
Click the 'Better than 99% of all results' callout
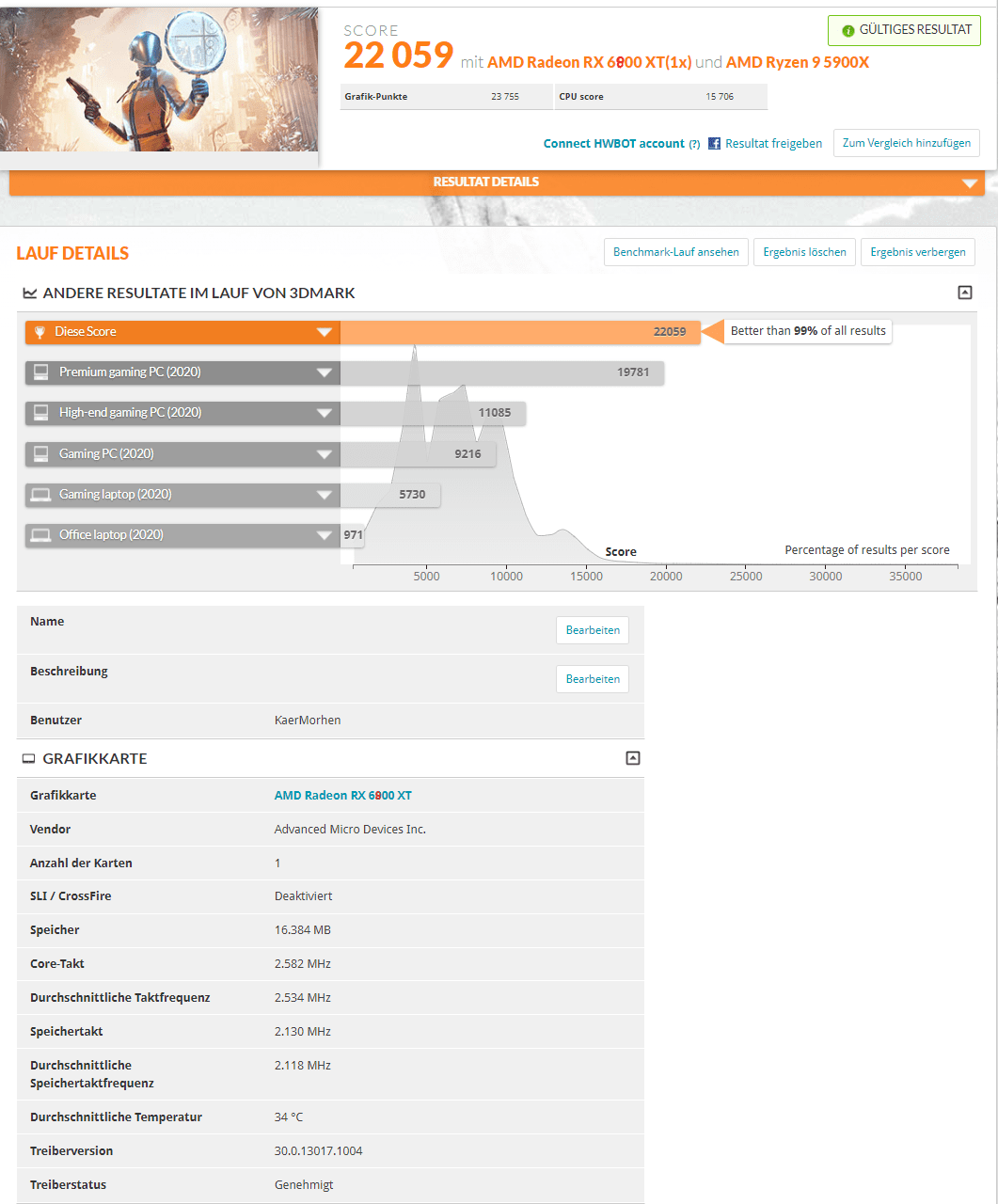[808, 331]
